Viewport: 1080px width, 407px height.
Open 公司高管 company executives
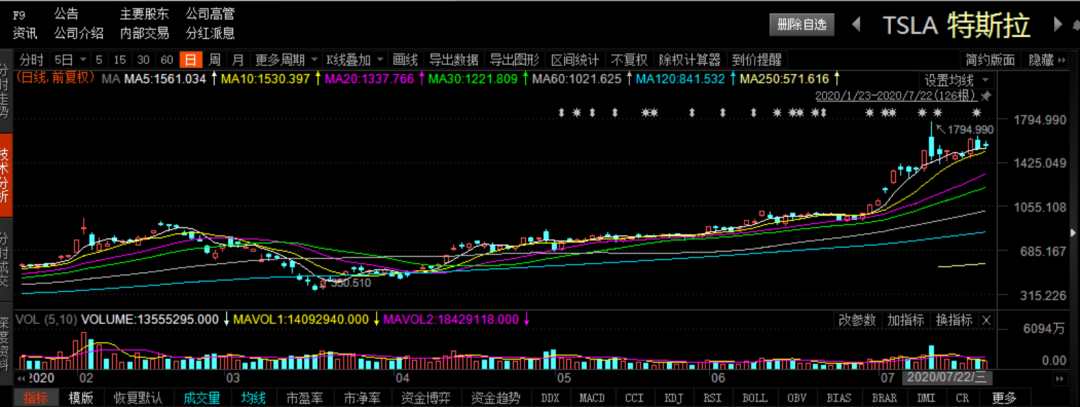(x=210, y=14)
